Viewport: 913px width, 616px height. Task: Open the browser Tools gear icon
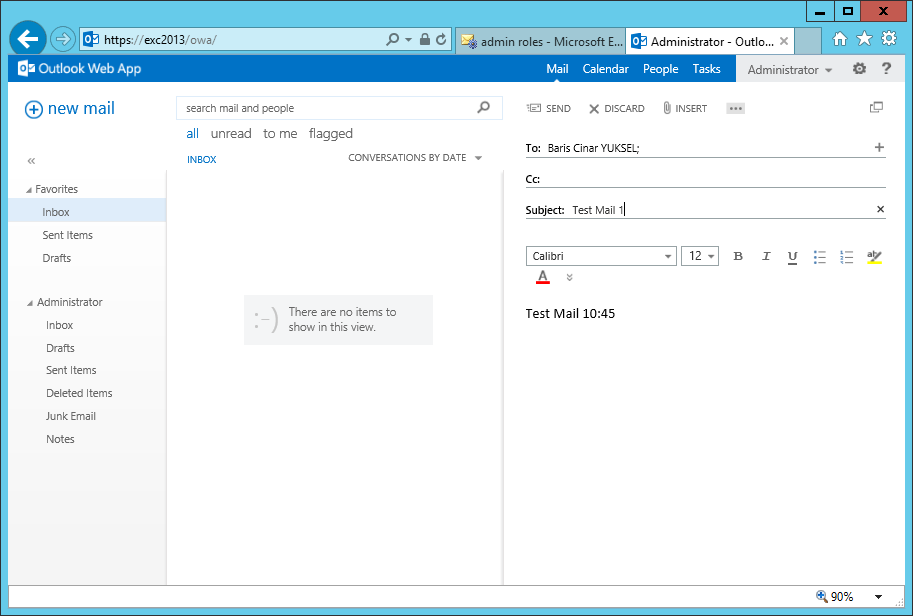click(x=889, y=39)
